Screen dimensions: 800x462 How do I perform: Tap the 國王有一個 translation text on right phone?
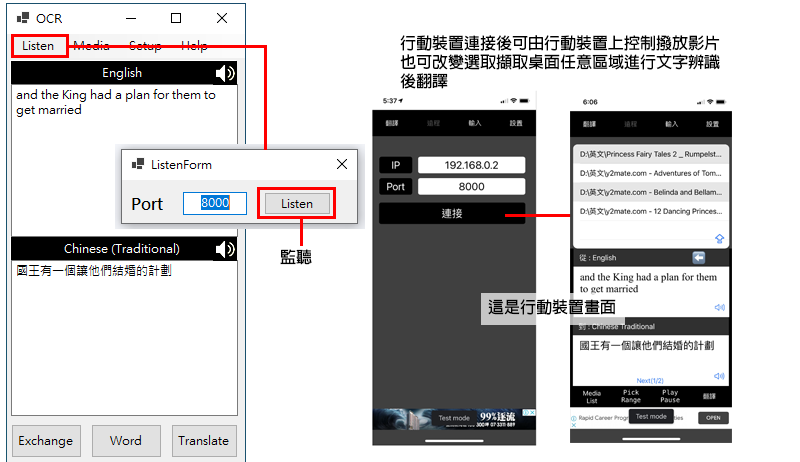tap(646, 346)
